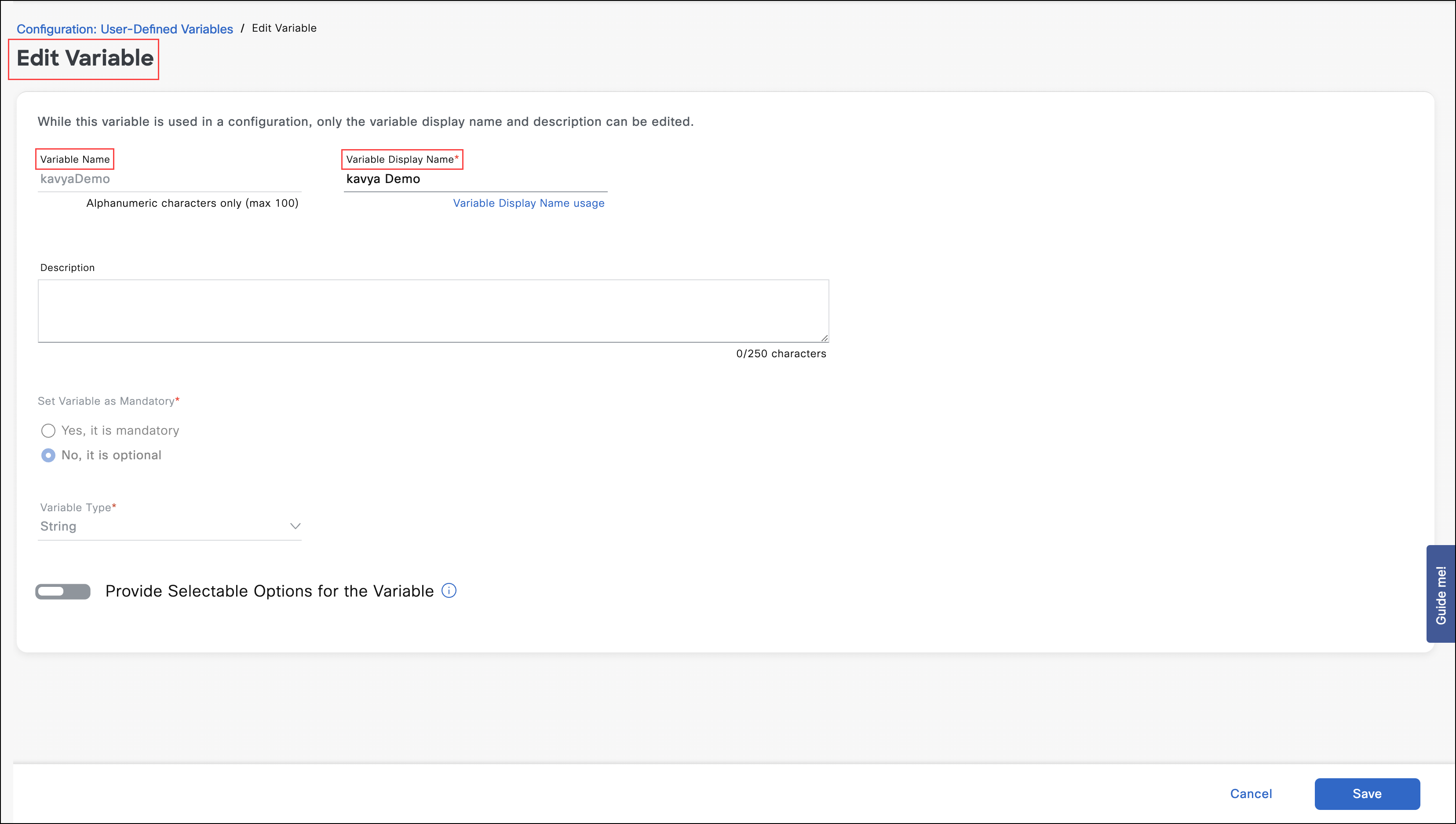
Task: Click the Cancel button
Action: point(1251,794)
